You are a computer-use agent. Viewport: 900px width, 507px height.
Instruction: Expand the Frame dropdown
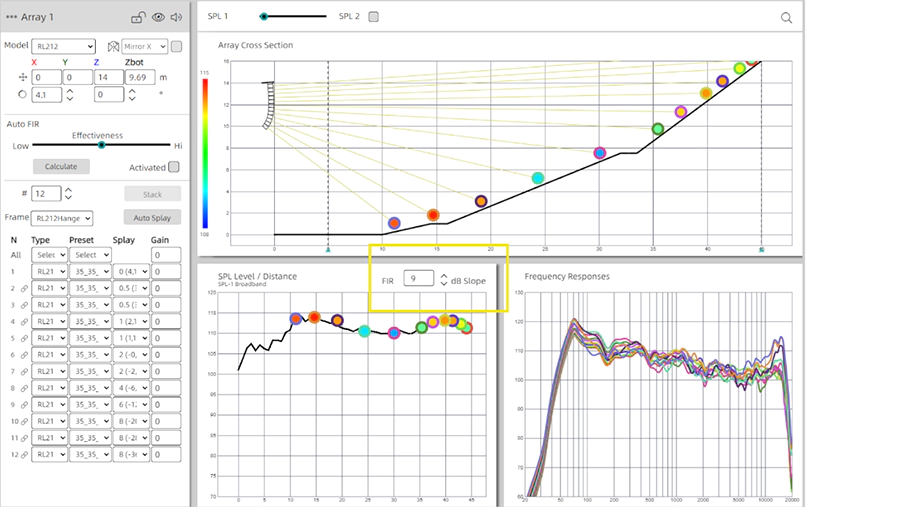[61, 217]
